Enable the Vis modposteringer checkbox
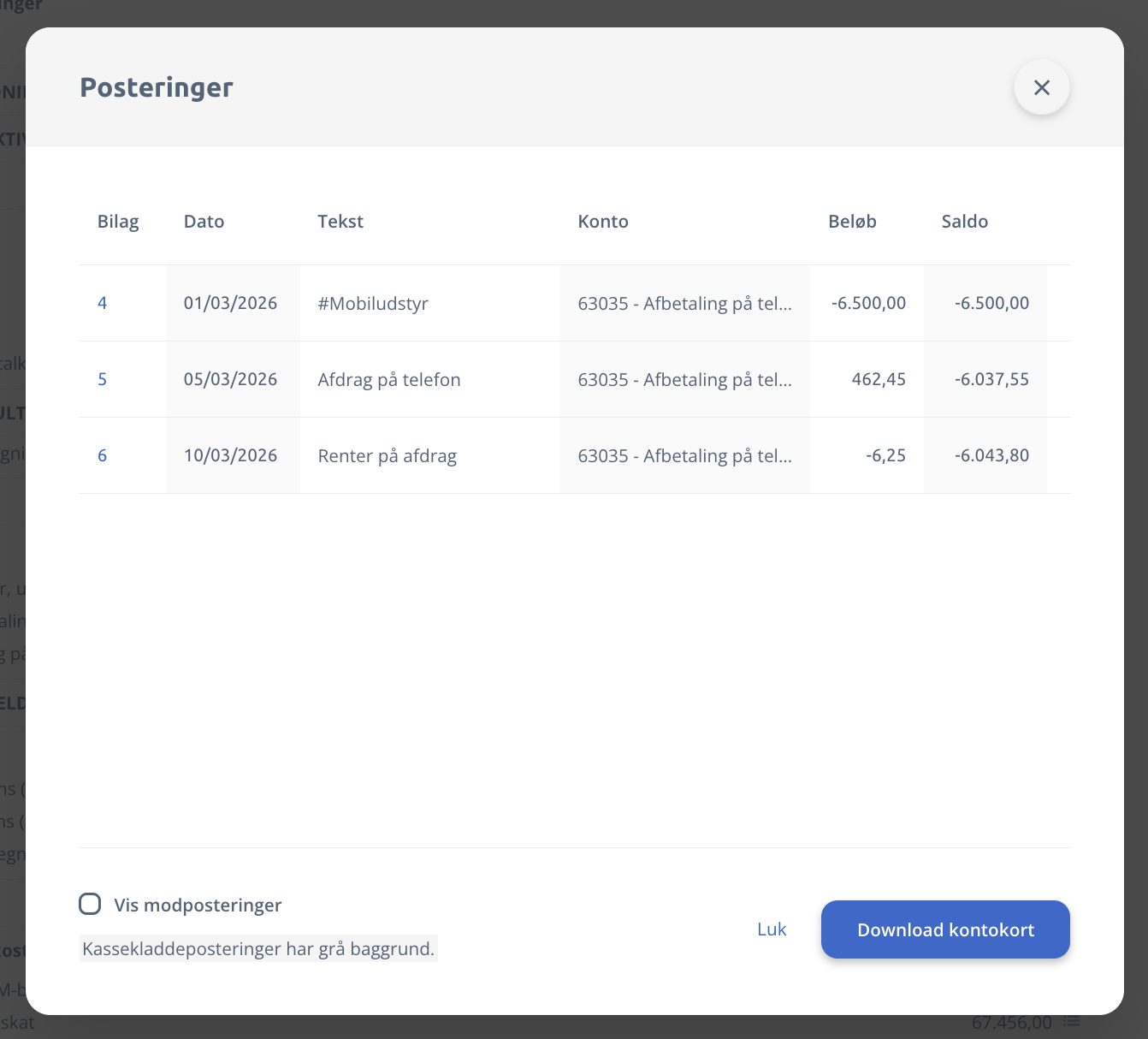This screenshot has height=1039, width=1148. tap(90, 905)
